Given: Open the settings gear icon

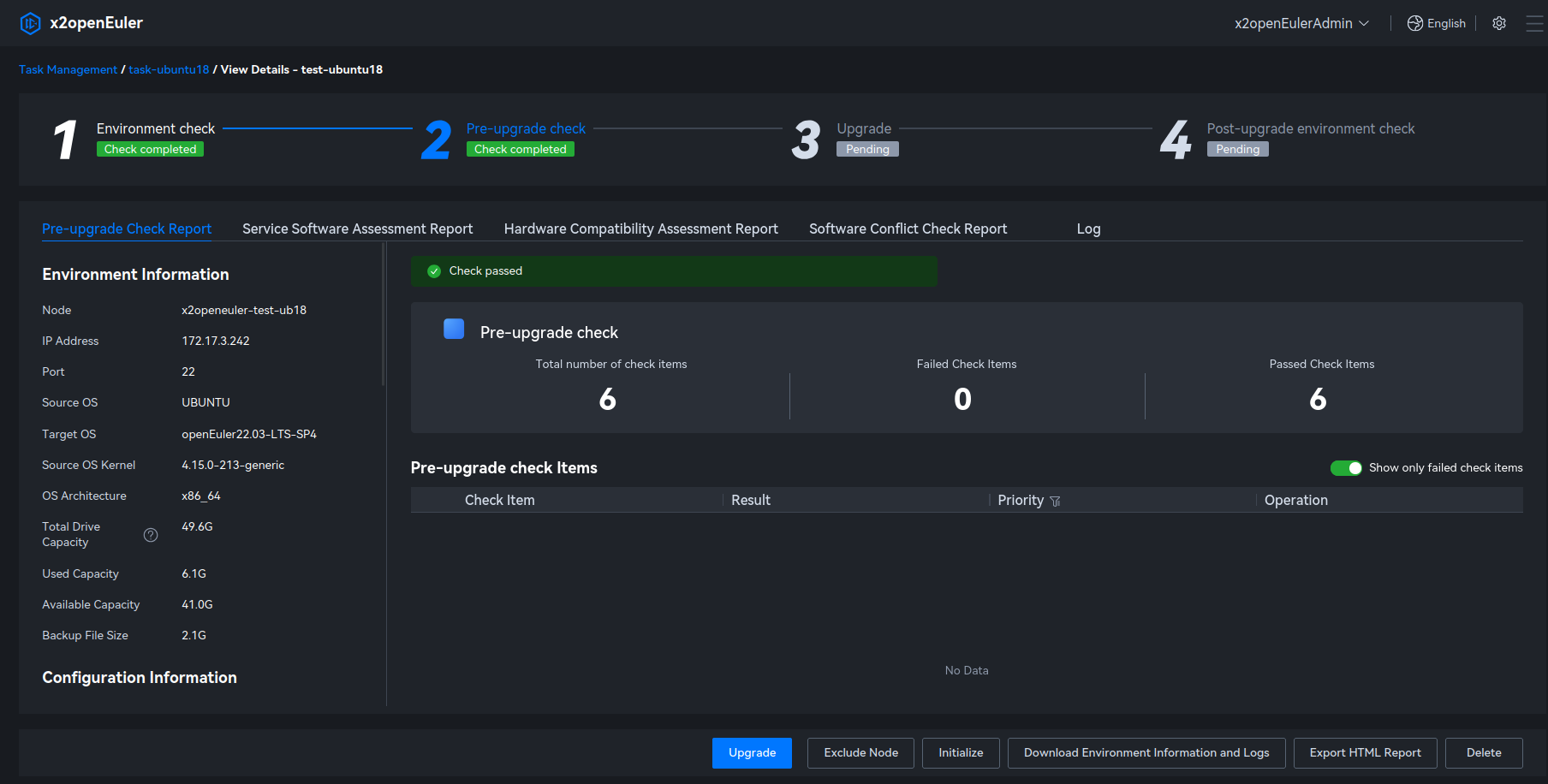Looking at the screenshot, I should point(1499,23).
